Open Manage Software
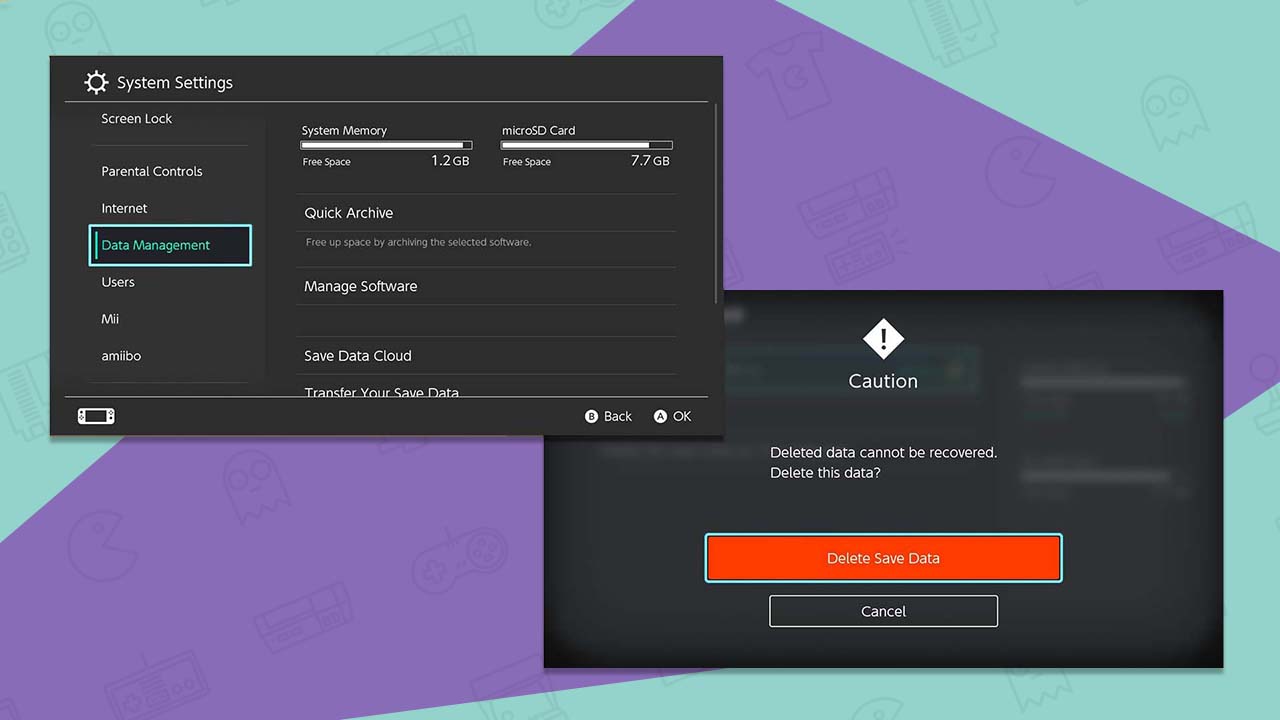1280x720 pixels. point(361,286)
